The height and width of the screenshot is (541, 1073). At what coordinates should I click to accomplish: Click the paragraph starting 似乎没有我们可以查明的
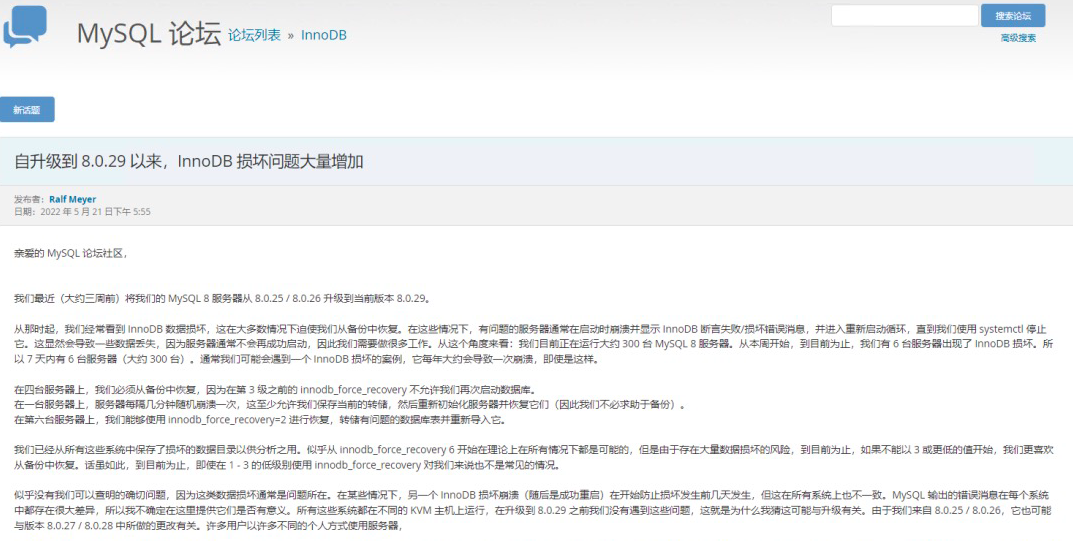pos(534,510)
